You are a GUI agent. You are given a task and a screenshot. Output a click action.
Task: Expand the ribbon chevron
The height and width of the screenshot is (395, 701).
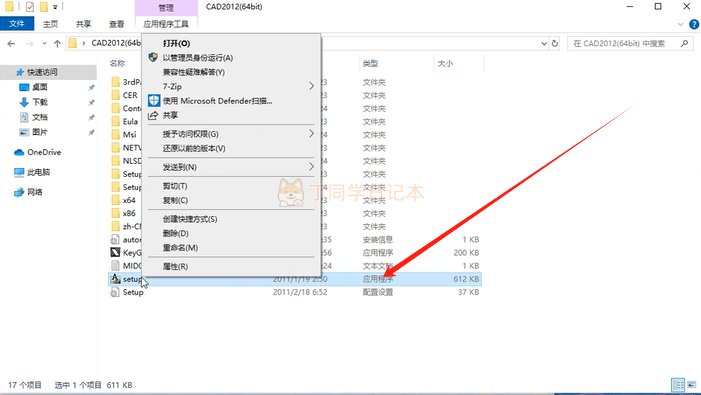[x=680, y=24]
